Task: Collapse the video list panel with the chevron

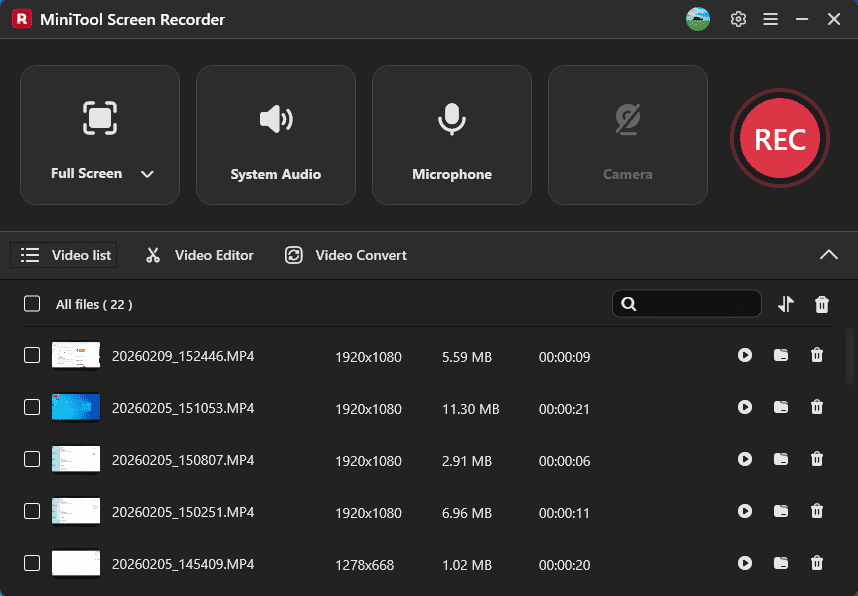Action: (x=829, y=255)
